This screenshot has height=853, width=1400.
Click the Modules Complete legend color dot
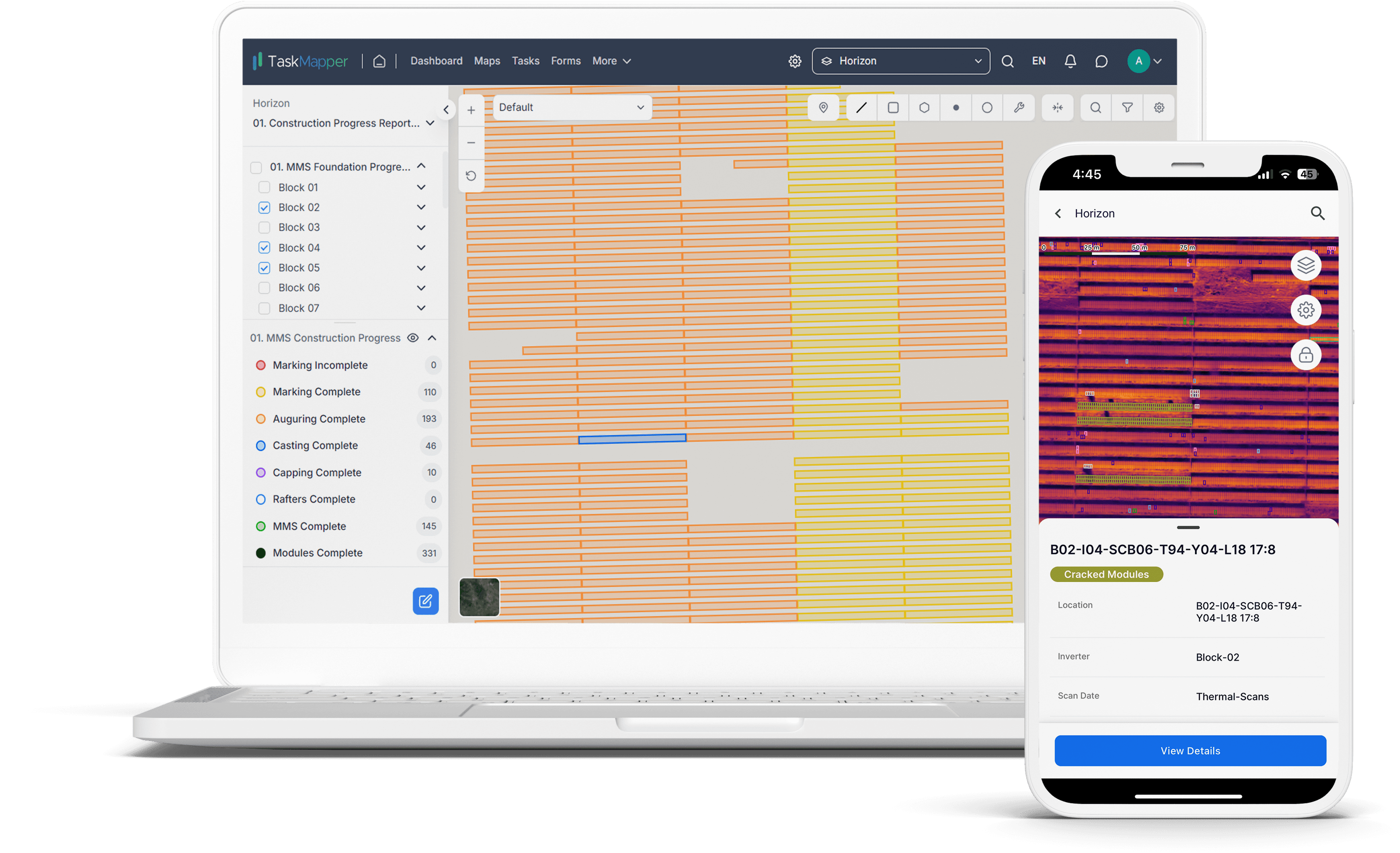tap(261, 553)
